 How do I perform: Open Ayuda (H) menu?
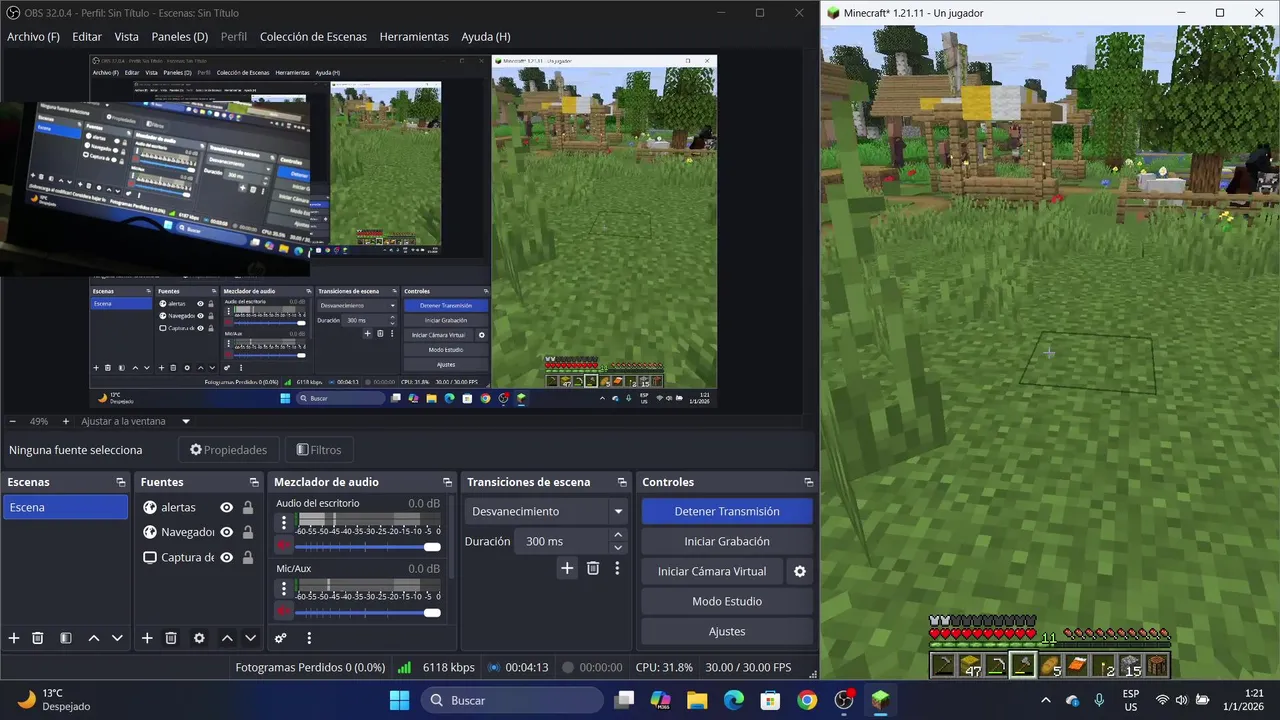tap(486, 36)
